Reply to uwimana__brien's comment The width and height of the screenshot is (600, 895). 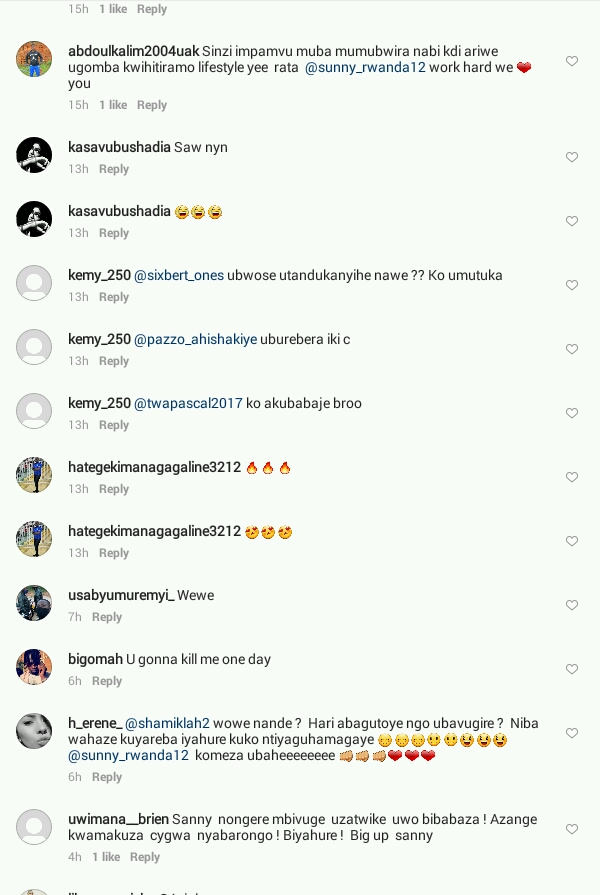point(144,857)
